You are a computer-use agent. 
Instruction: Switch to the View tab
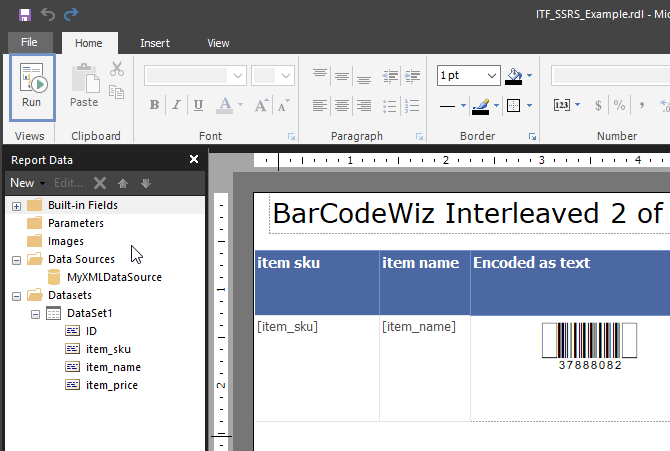tap(218, 43)
